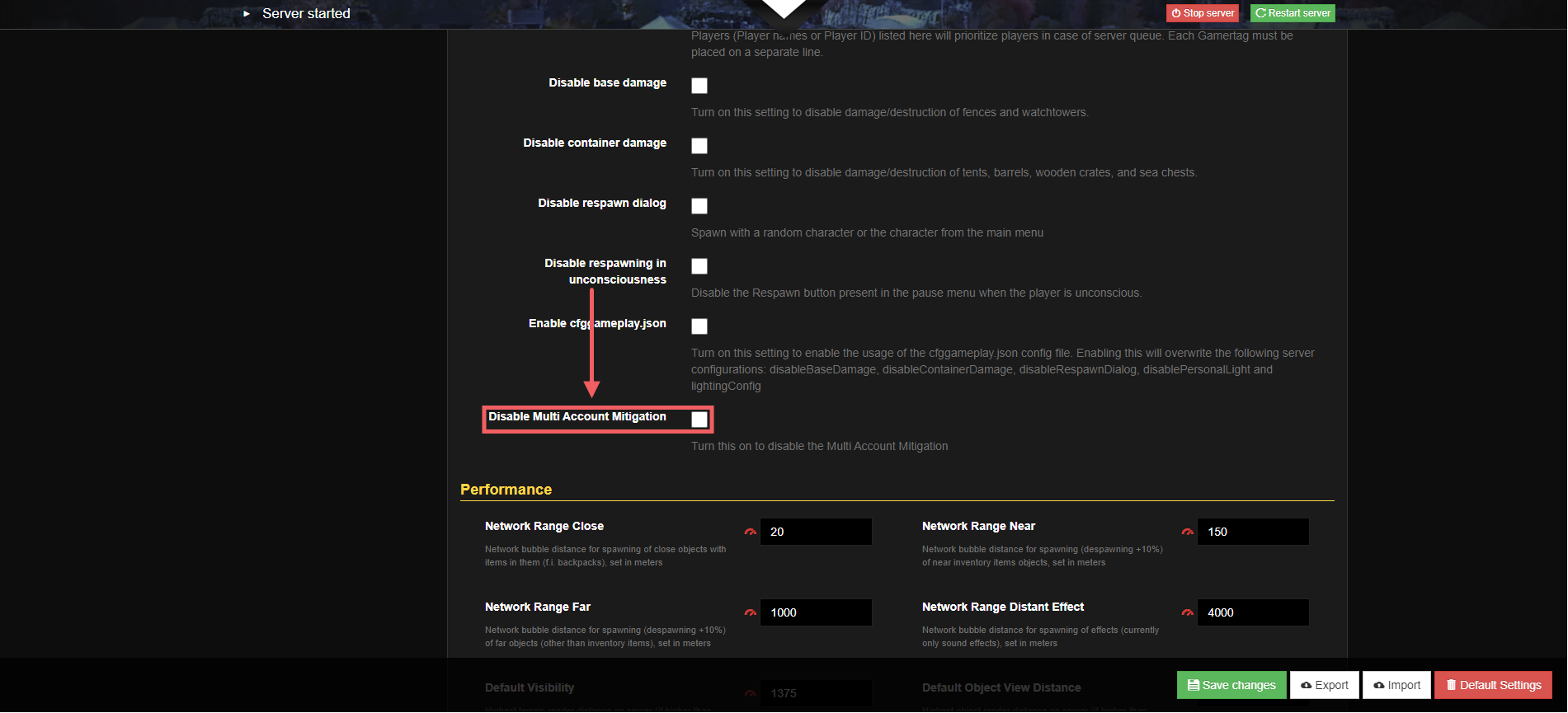This screenshot has width=1568, height=713.
Task: Enable Disable base damage checkbox
Action: pyautogui.click(x=699, y=86)
